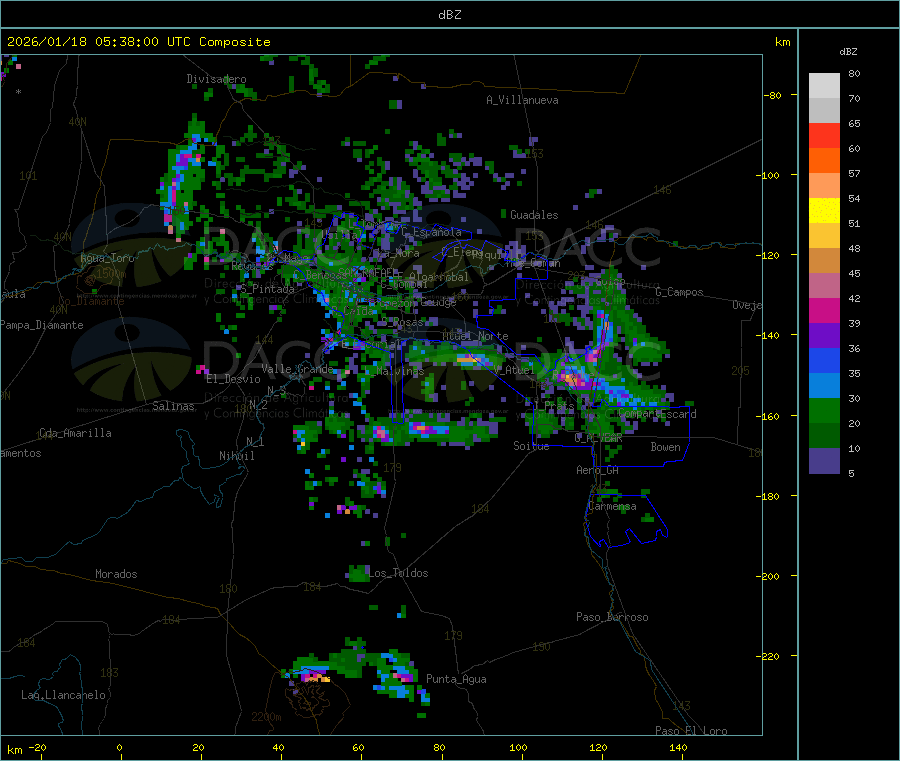Click the Los_Toldos map label

click(x=398, y=573)
